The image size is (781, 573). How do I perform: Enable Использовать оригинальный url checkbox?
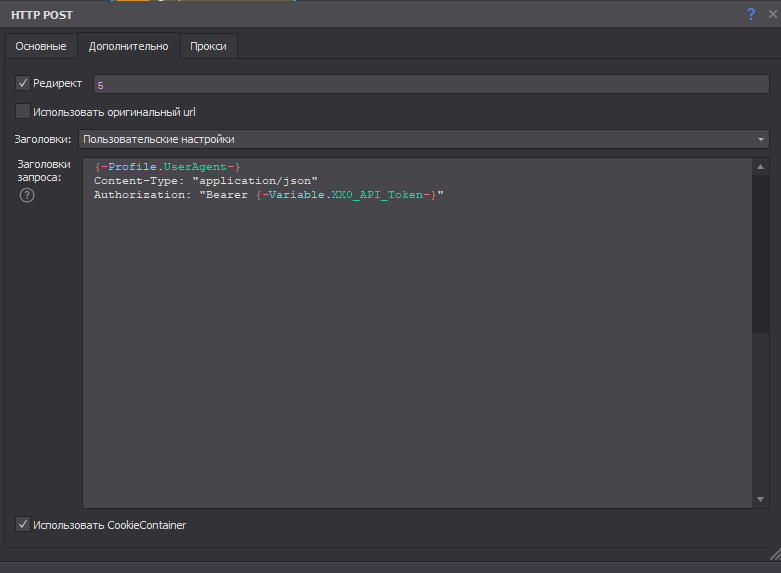coord(23,112)
